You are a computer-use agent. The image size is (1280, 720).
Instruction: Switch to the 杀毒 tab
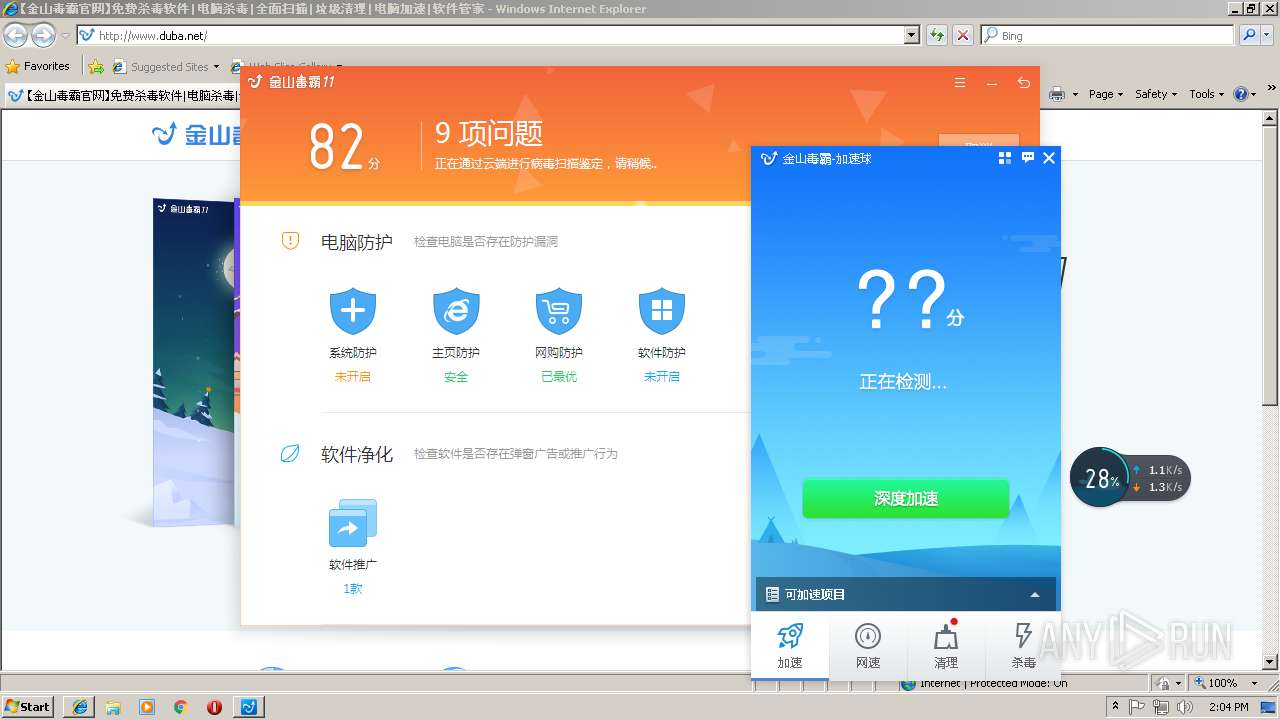(1023, 646)
